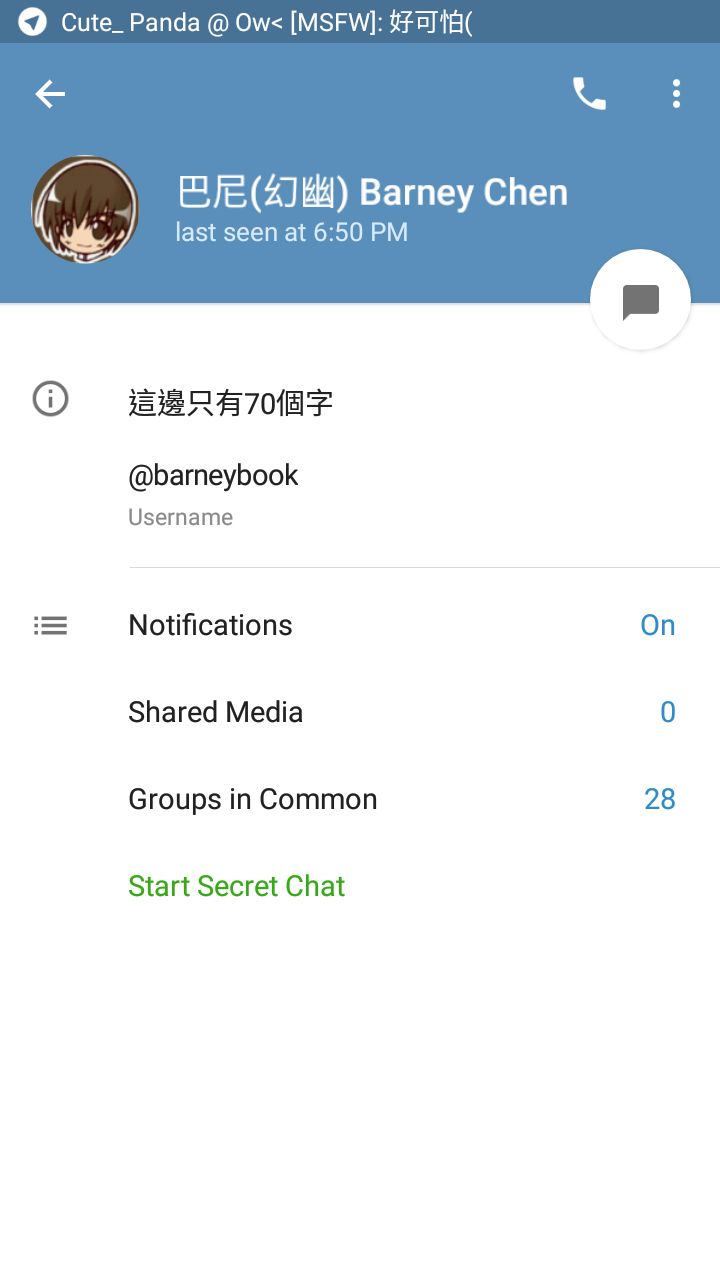Tap the Telegram paper plane status icon

click(x=32, y=22)
